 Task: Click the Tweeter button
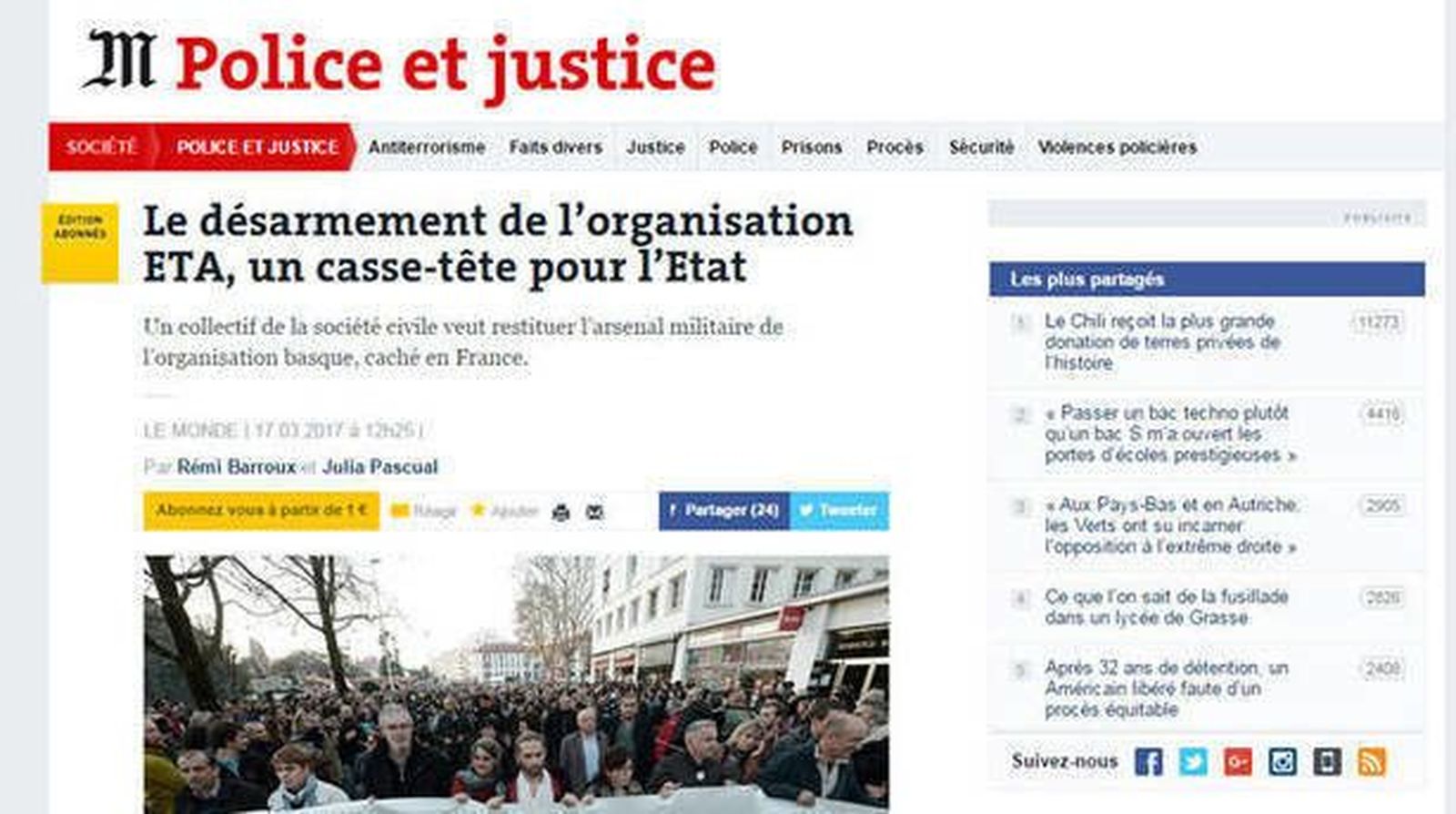[x=839, y=511]
